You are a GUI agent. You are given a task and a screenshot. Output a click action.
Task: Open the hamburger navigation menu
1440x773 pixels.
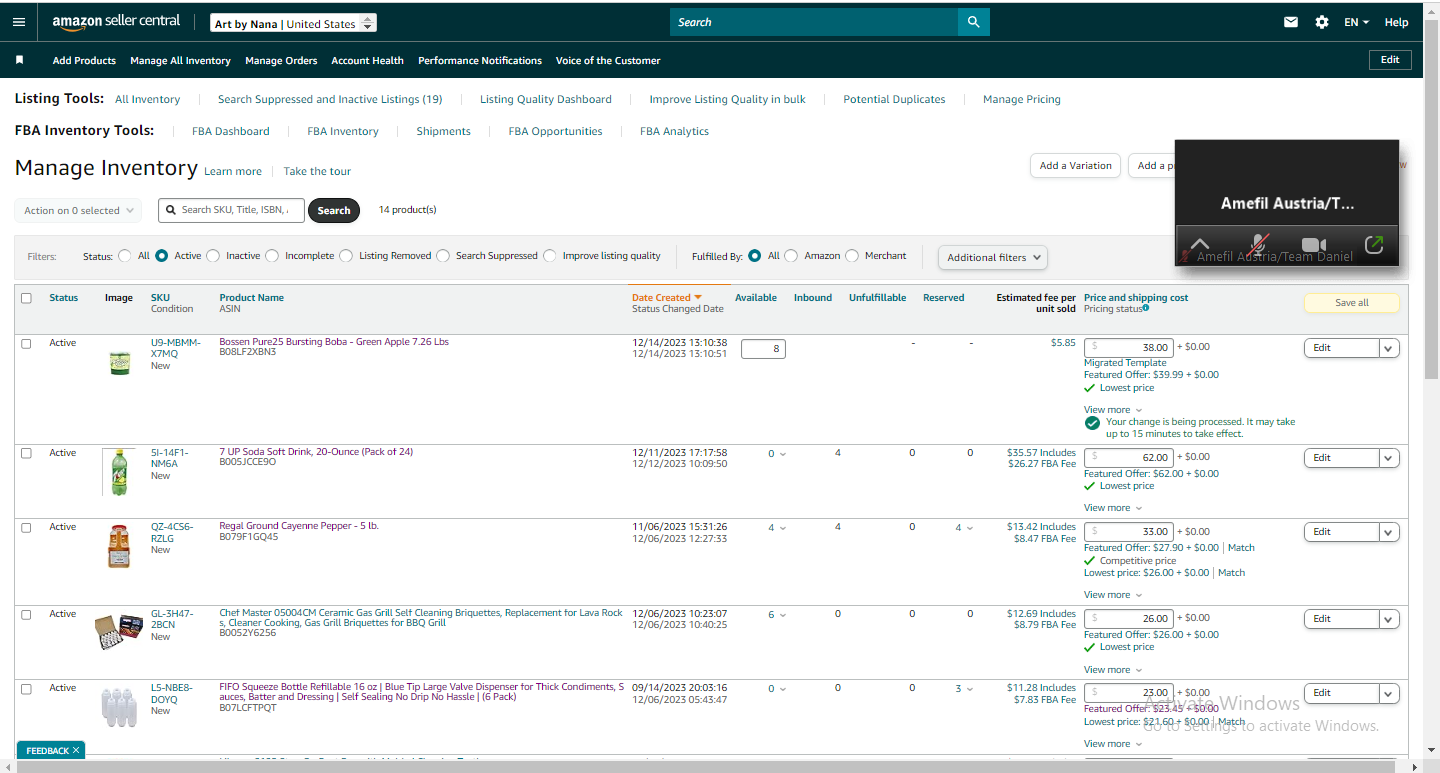[19, 22]
